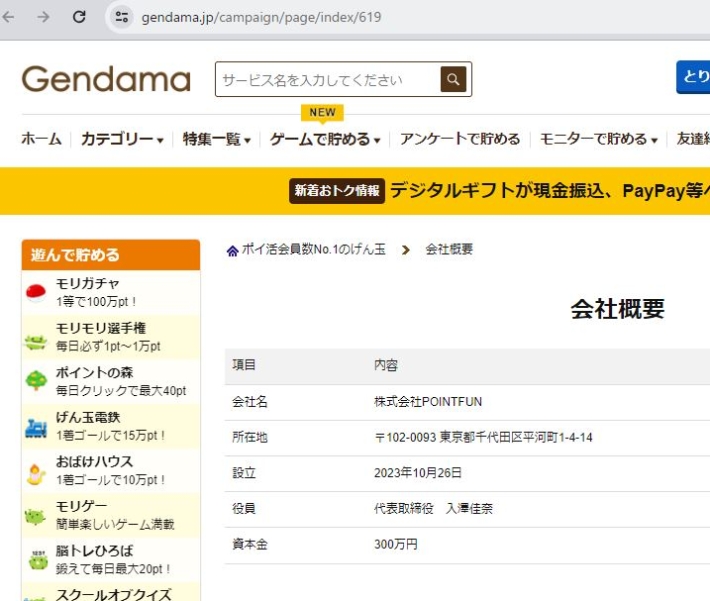Click the 資本金 row label

(249, 544)
